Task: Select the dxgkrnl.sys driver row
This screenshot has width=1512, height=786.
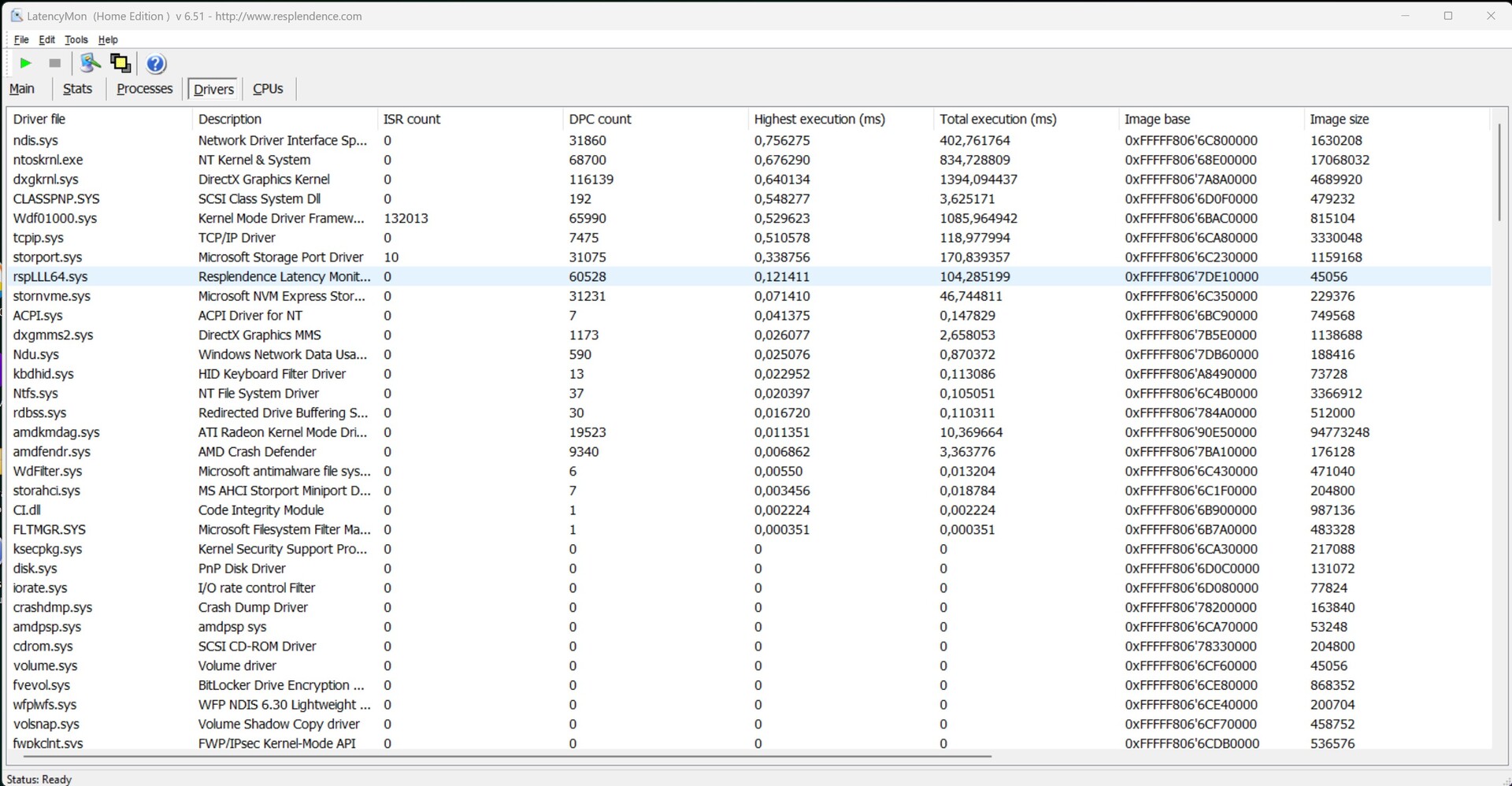Action: pos(46,180)
